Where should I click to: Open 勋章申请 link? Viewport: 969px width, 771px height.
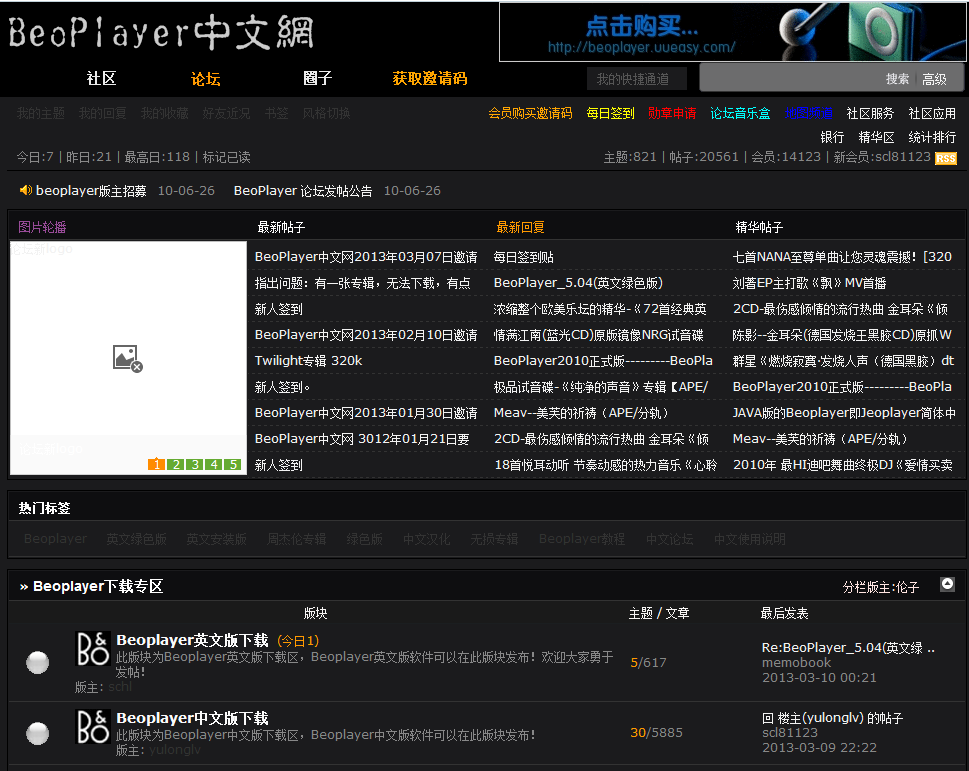coord(672,113)
